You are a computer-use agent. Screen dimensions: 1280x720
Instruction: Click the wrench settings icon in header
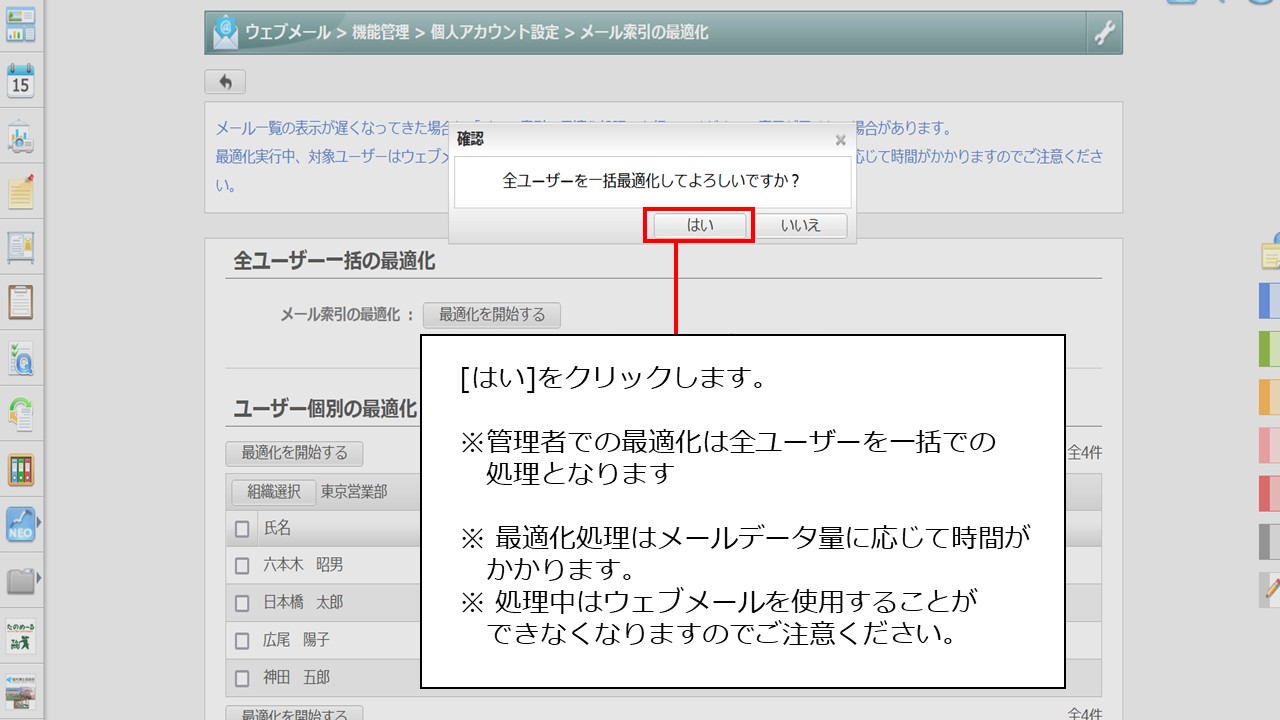1104,33
